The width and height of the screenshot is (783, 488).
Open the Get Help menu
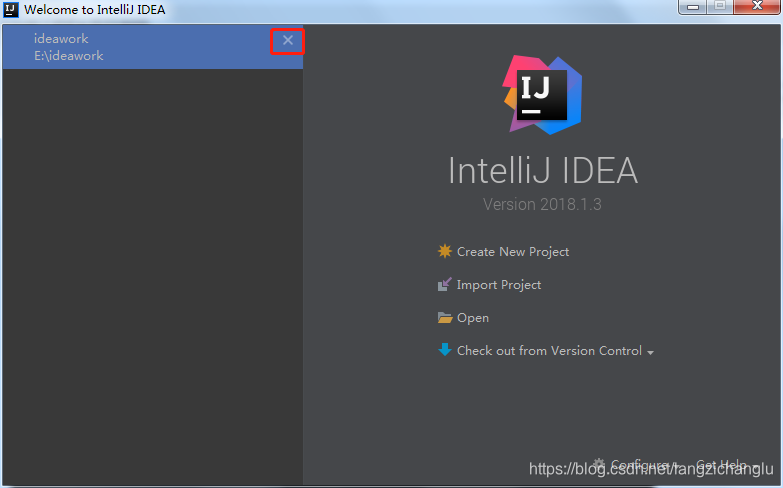click(721, 465)
